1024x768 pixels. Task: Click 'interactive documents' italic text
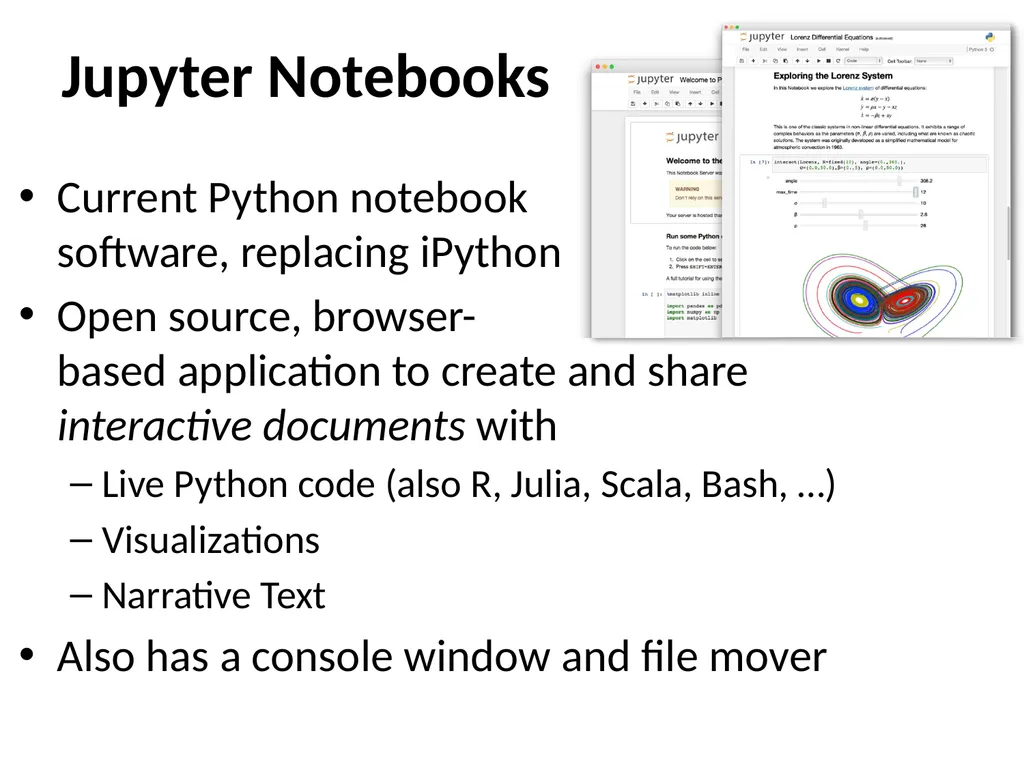[x=261, y=426]
